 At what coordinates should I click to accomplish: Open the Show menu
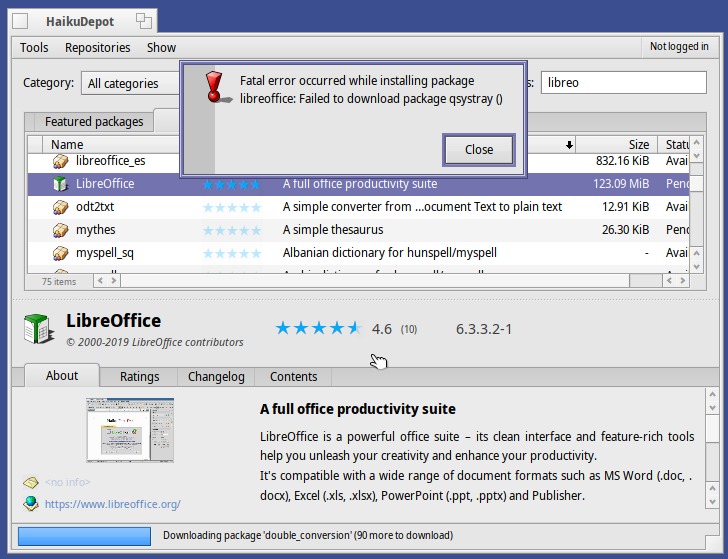161,47
